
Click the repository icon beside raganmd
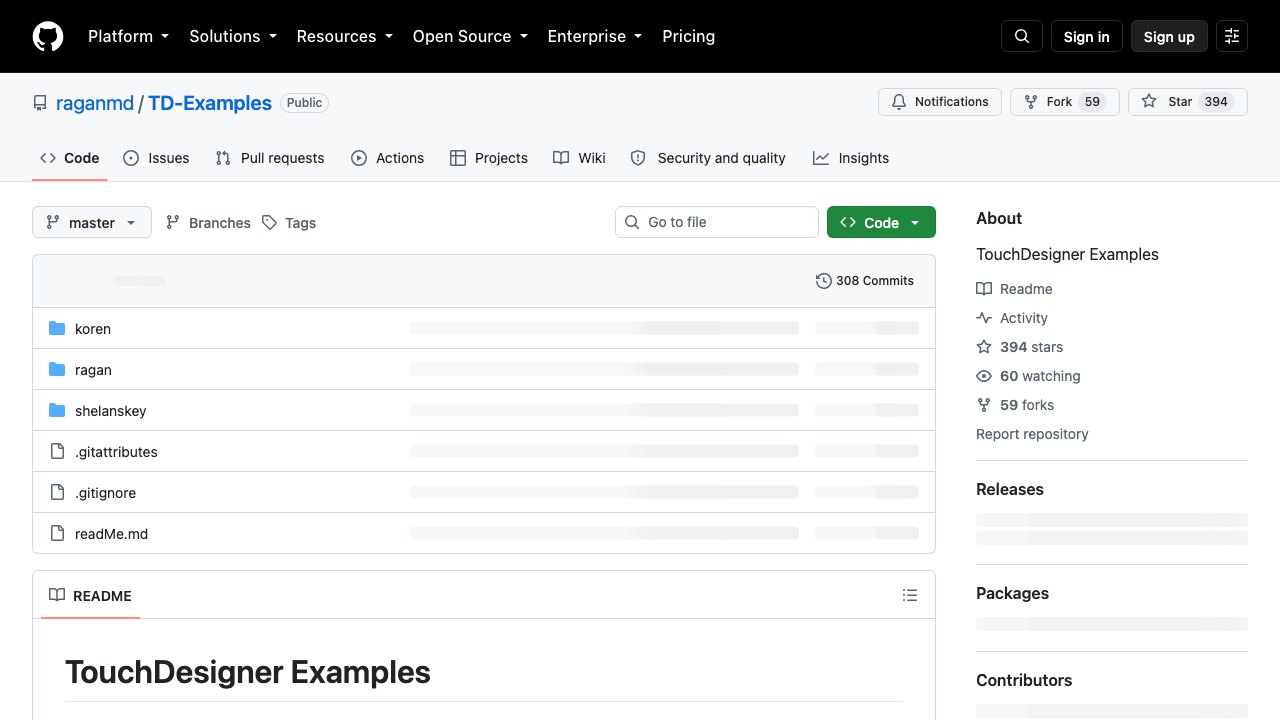point(40,103)
